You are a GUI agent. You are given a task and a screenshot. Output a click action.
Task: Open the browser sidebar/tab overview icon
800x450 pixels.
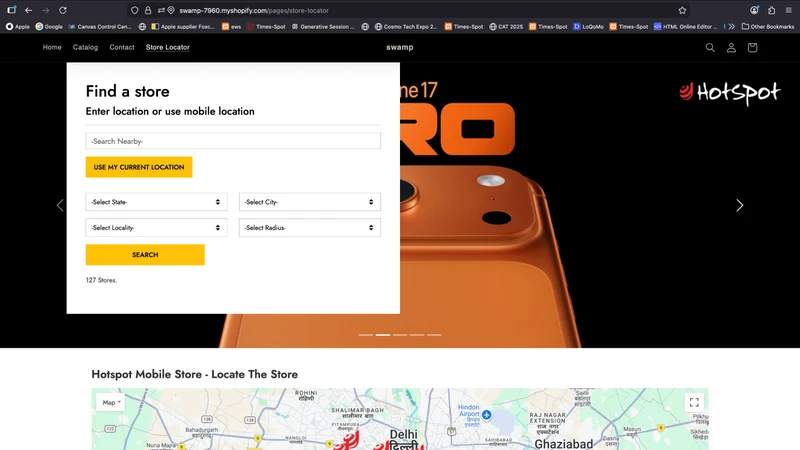pos(11,10)
